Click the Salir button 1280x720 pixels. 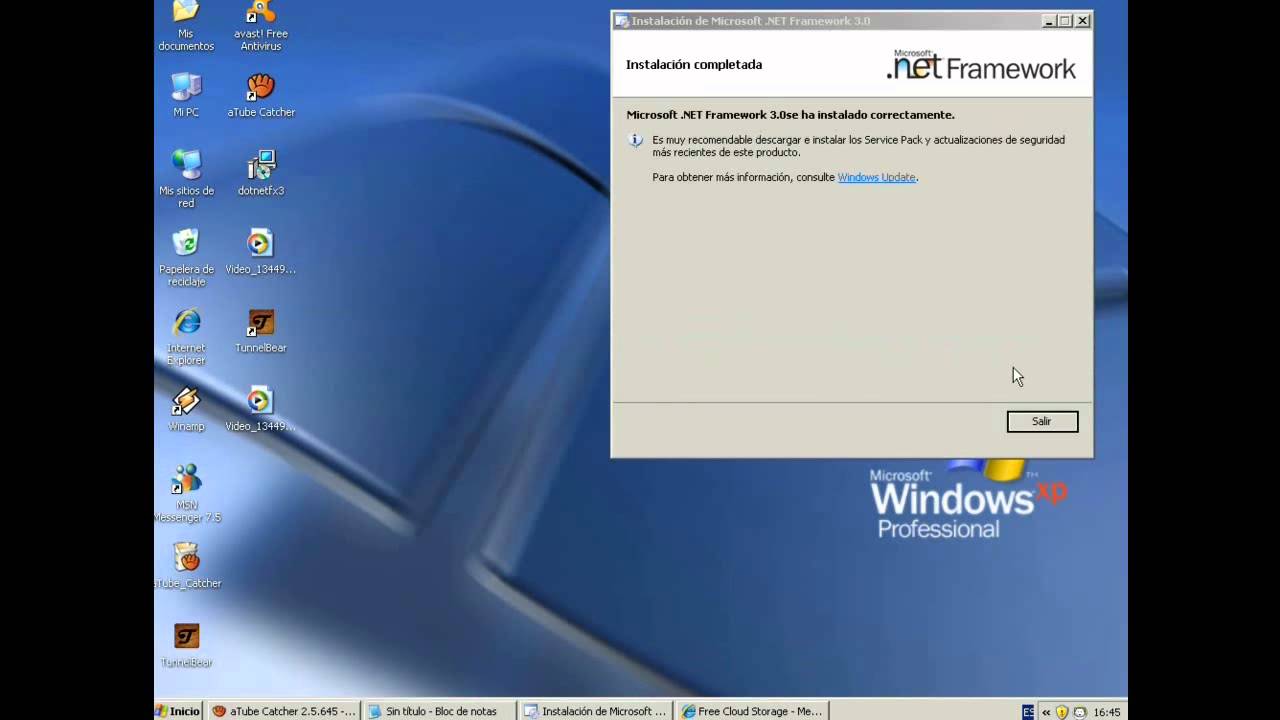click(1042, 422)
